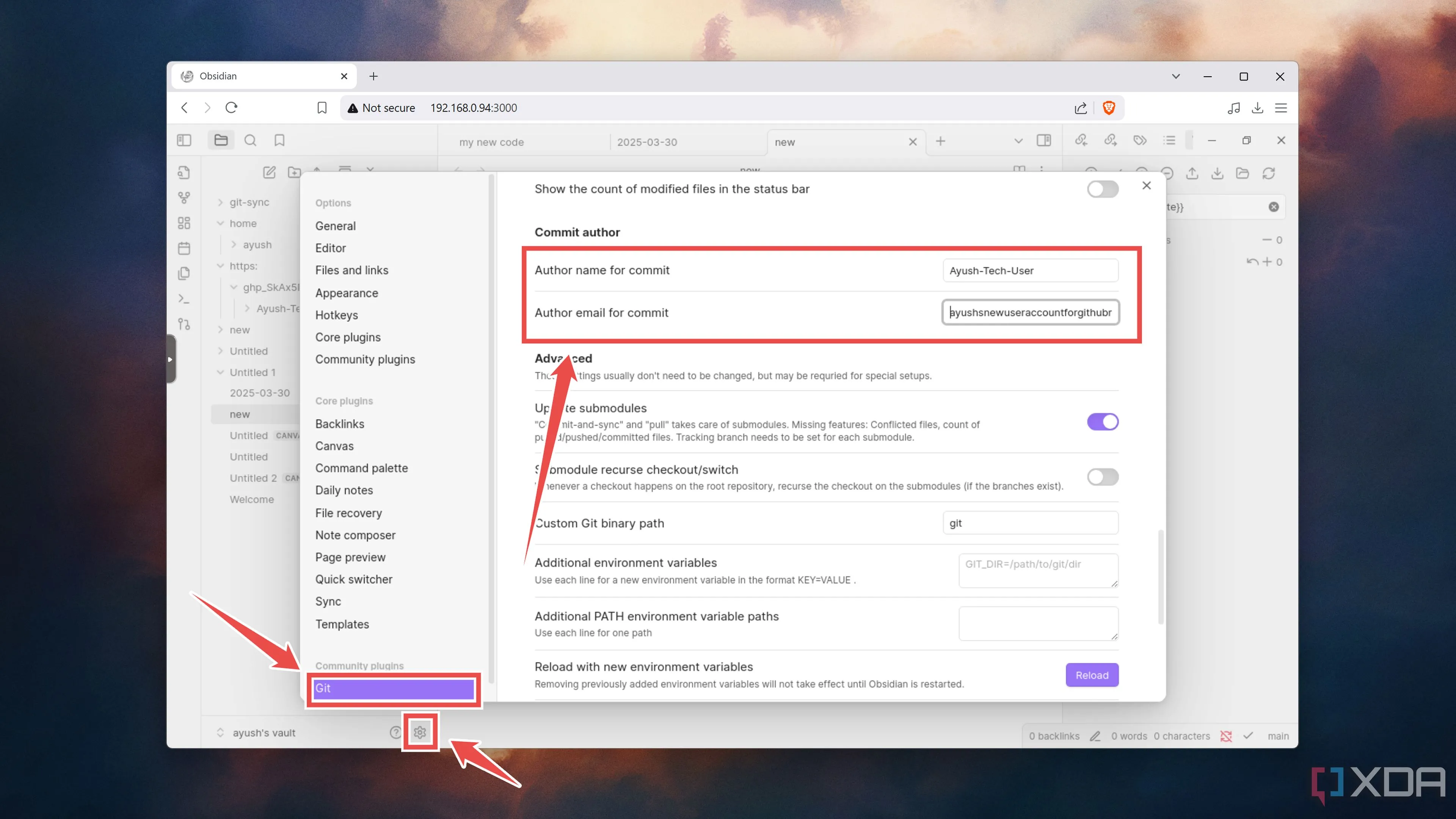Click the Reload button

(x=1092, y=675)
